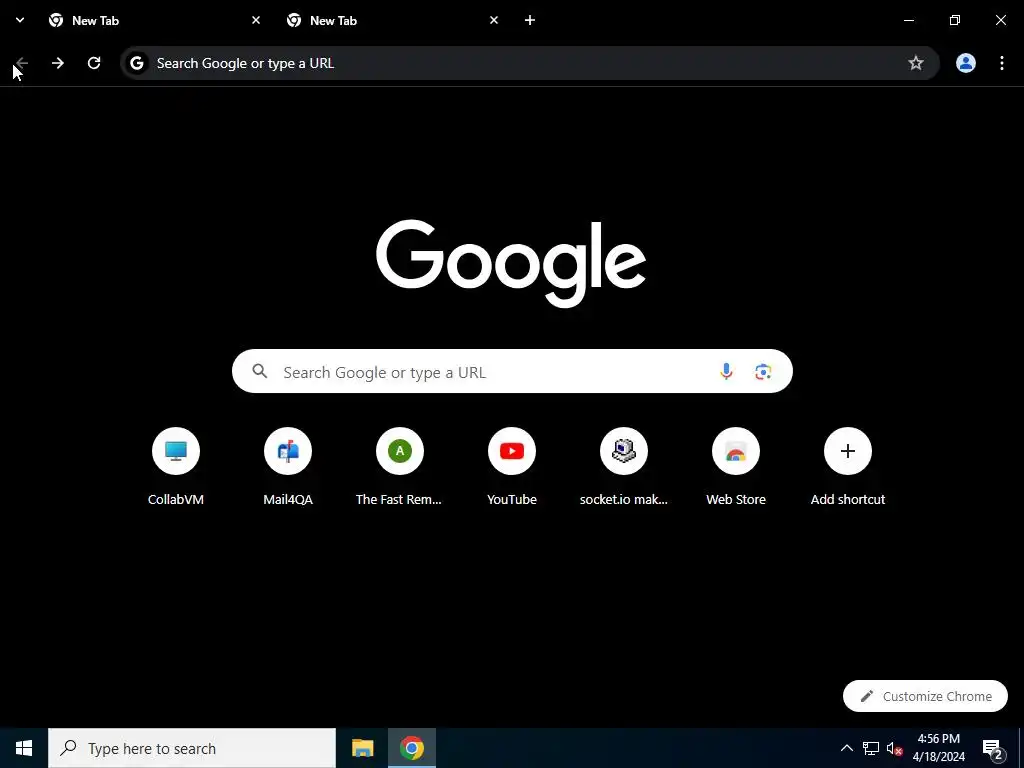Start voice search with microphone icon
Image resolution: width=1024 pixels, height=768 pixels.
tap(726, 371)
